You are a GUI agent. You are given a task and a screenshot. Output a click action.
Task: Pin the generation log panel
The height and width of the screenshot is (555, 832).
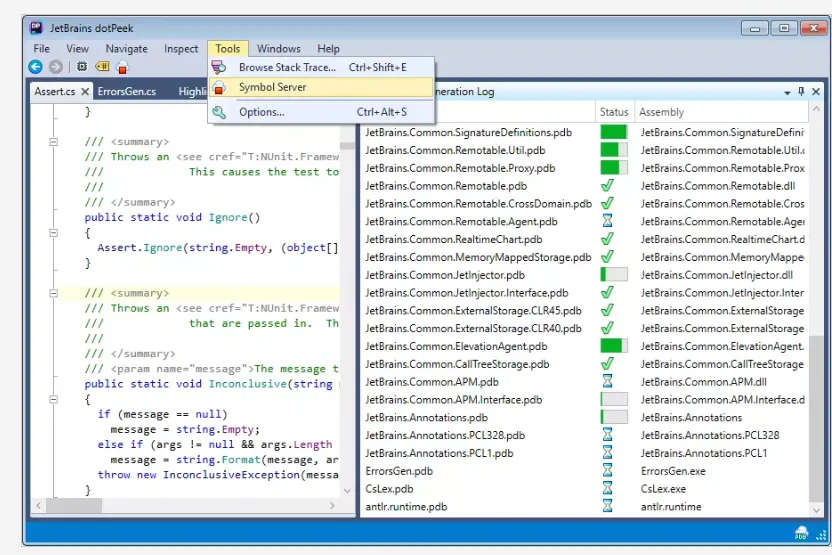801,91
